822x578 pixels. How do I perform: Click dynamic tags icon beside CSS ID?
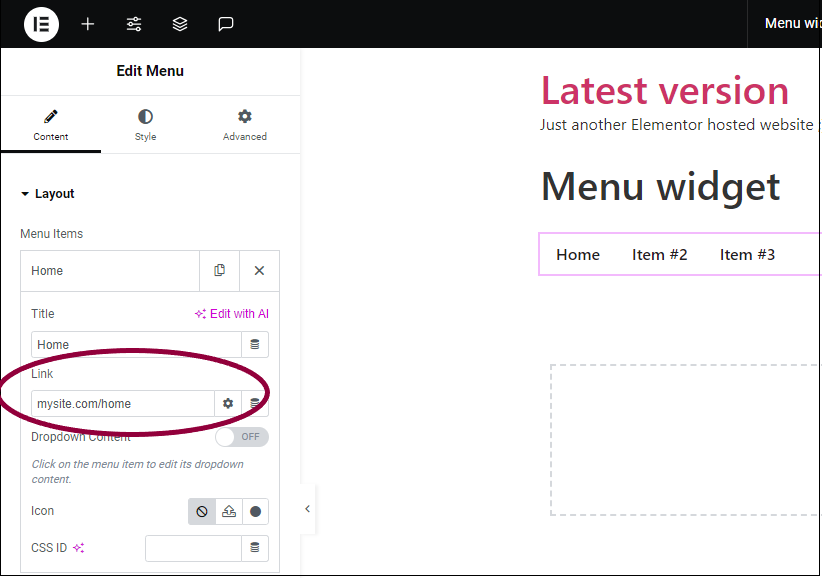tap(255, 548)
